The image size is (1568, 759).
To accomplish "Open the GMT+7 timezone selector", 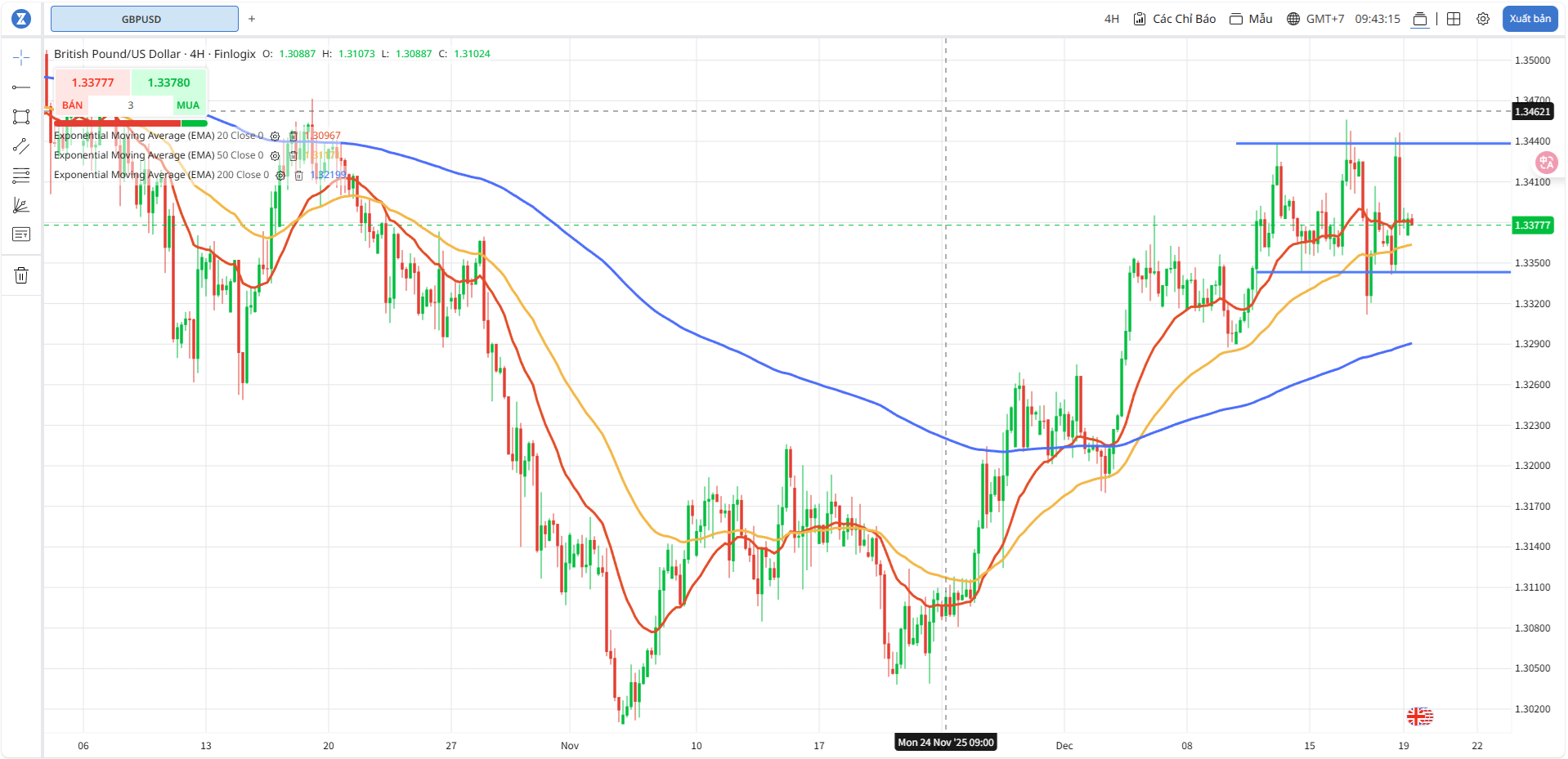I will [1315, 19].
